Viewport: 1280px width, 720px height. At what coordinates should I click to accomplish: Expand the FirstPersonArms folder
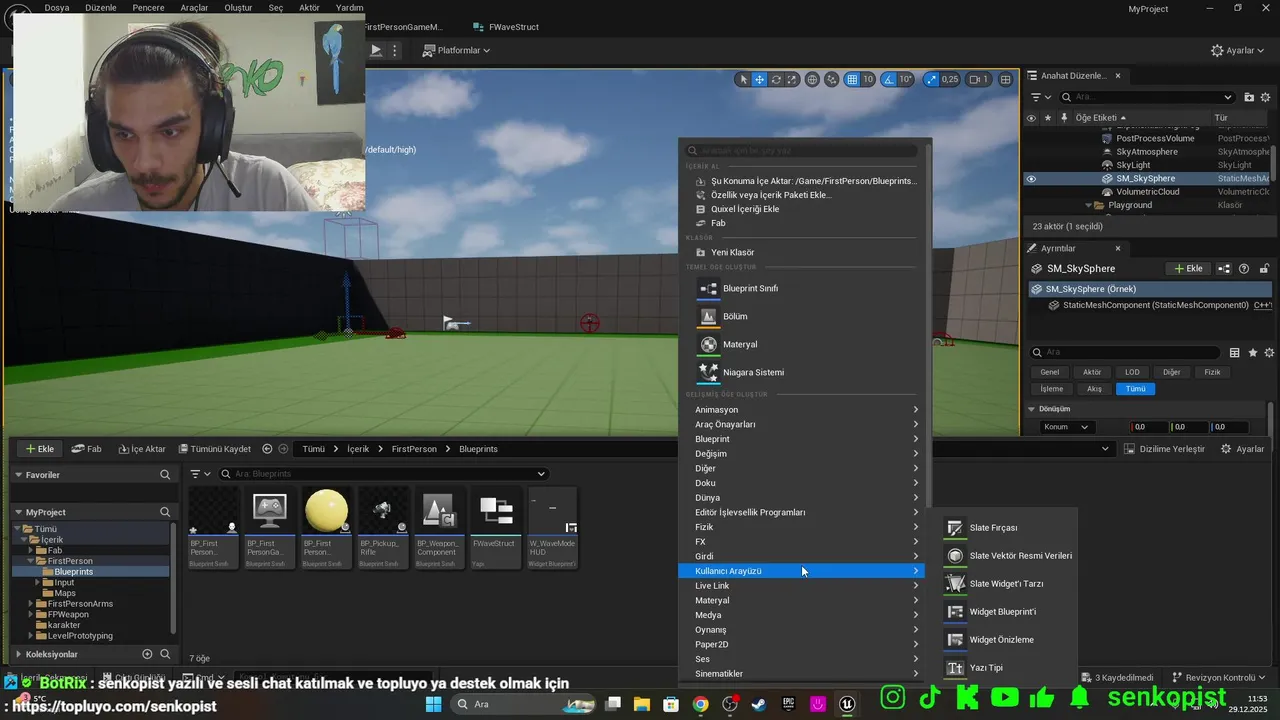[29, 604]
